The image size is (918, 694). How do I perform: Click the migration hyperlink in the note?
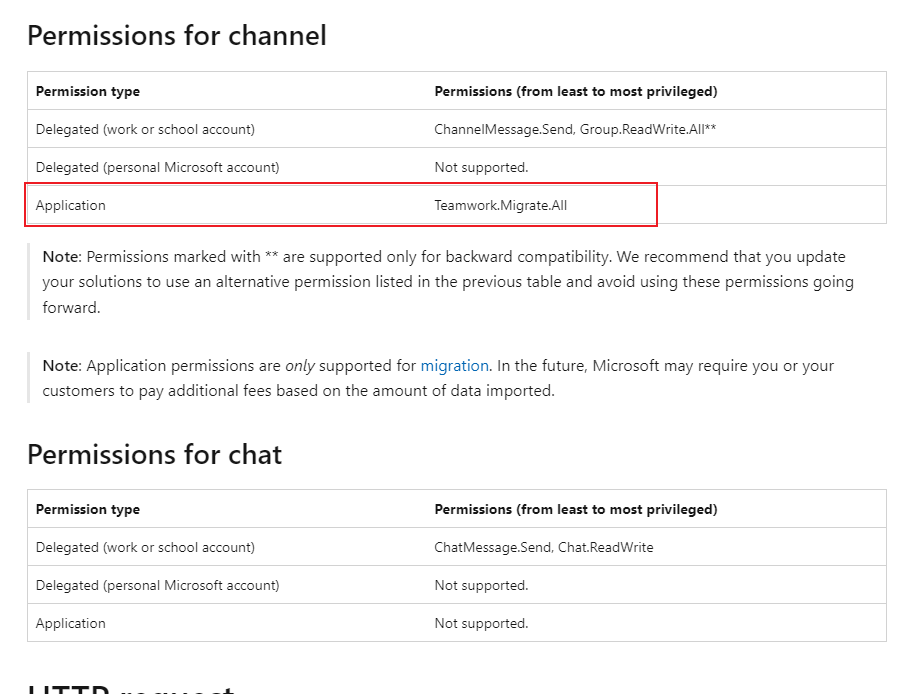[455, 366]
